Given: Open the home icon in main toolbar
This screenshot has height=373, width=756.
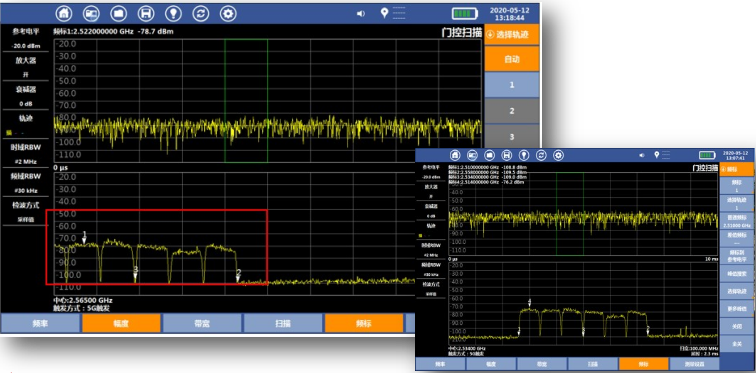Looking at the screenshot, I should coord(64,13).
